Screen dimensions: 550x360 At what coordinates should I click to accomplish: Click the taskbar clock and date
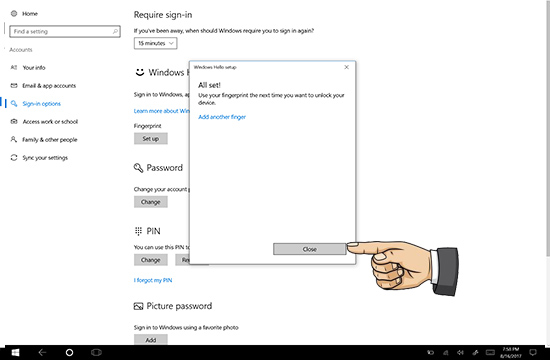tap(511, 352)
